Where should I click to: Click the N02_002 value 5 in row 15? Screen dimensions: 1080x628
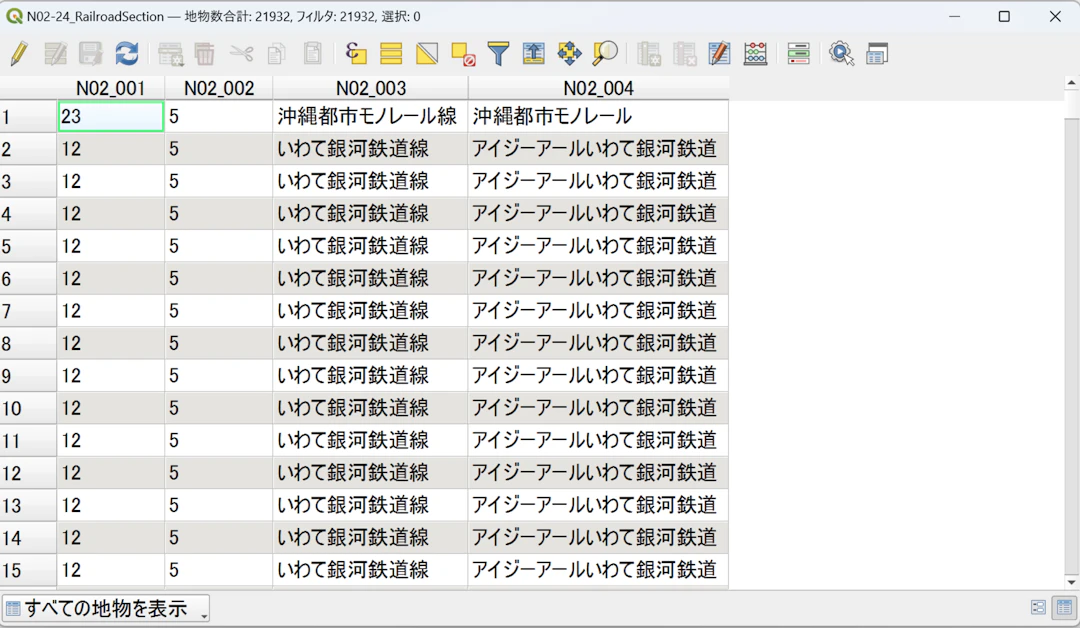tap(219, 570)
